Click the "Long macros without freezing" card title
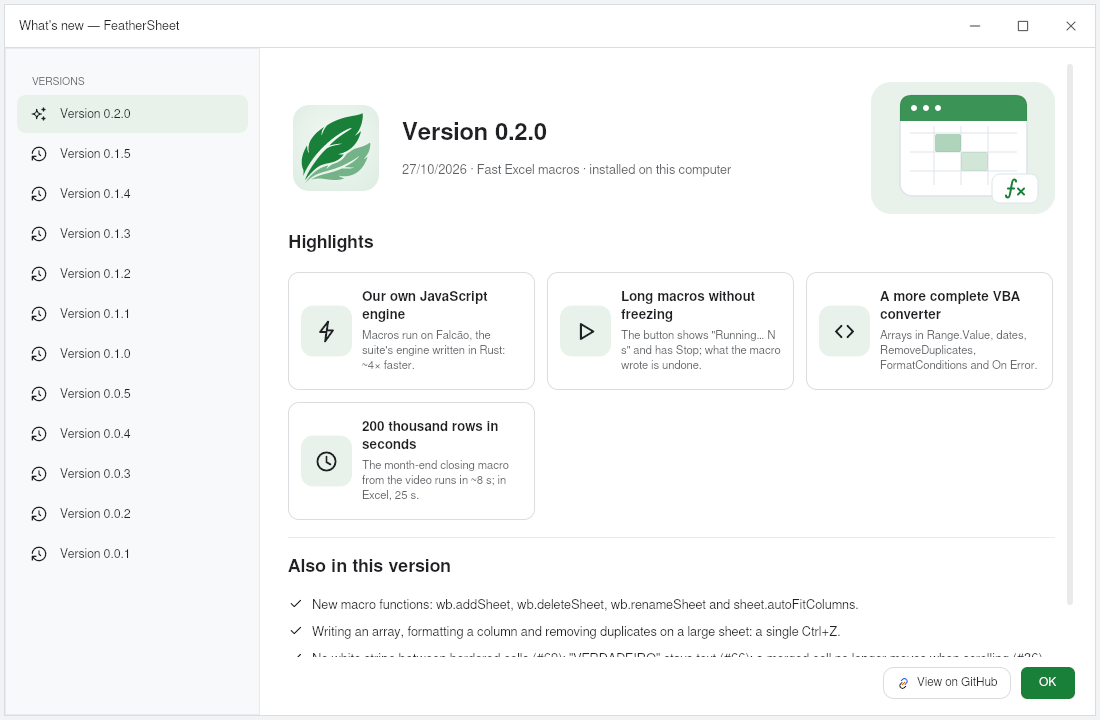Image resolution: width=1100 pixels, height=720 pixels. [688, 305]
